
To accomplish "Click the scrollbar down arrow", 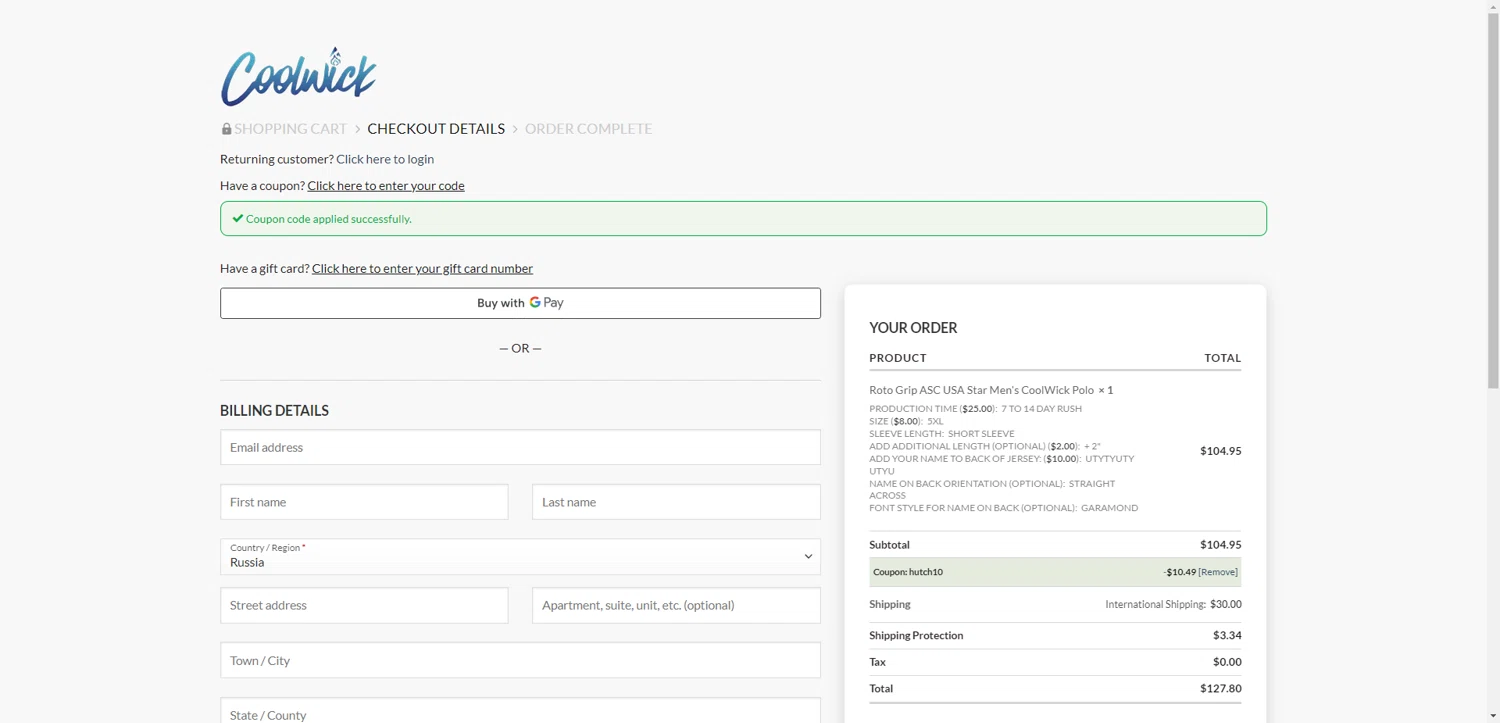I will point(1493,716).
